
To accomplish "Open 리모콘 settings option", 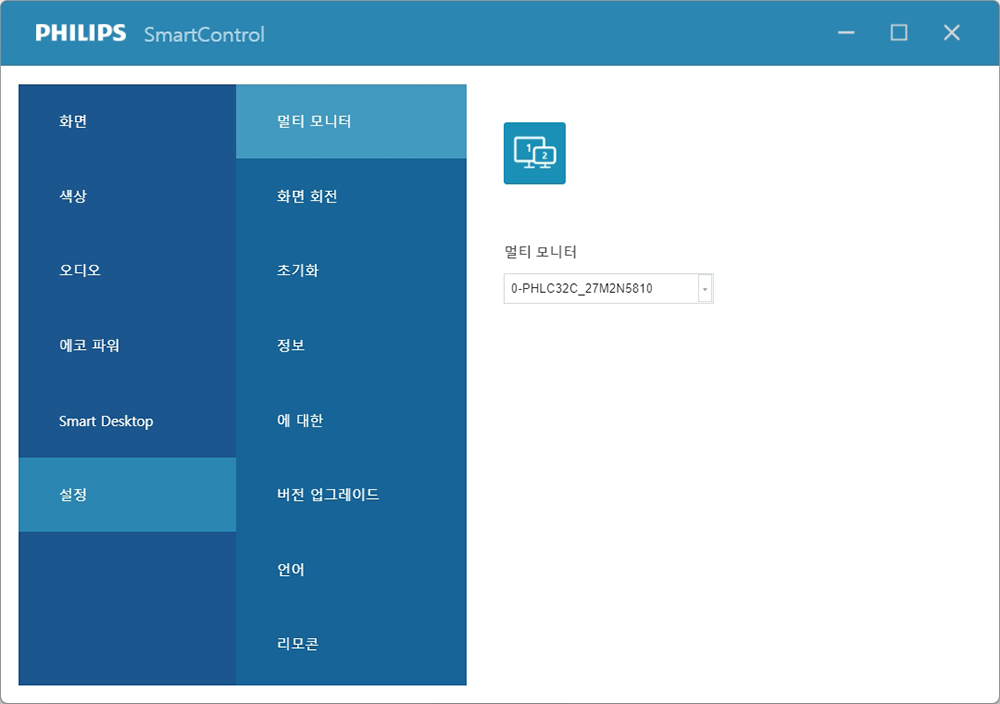I will (351, 644).
